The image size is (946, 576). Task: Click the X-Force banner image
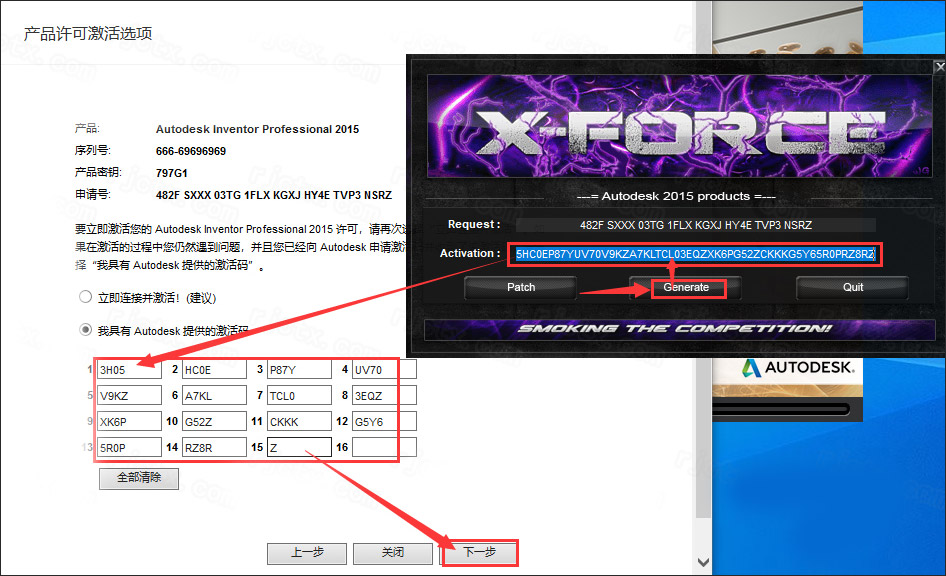679,126
